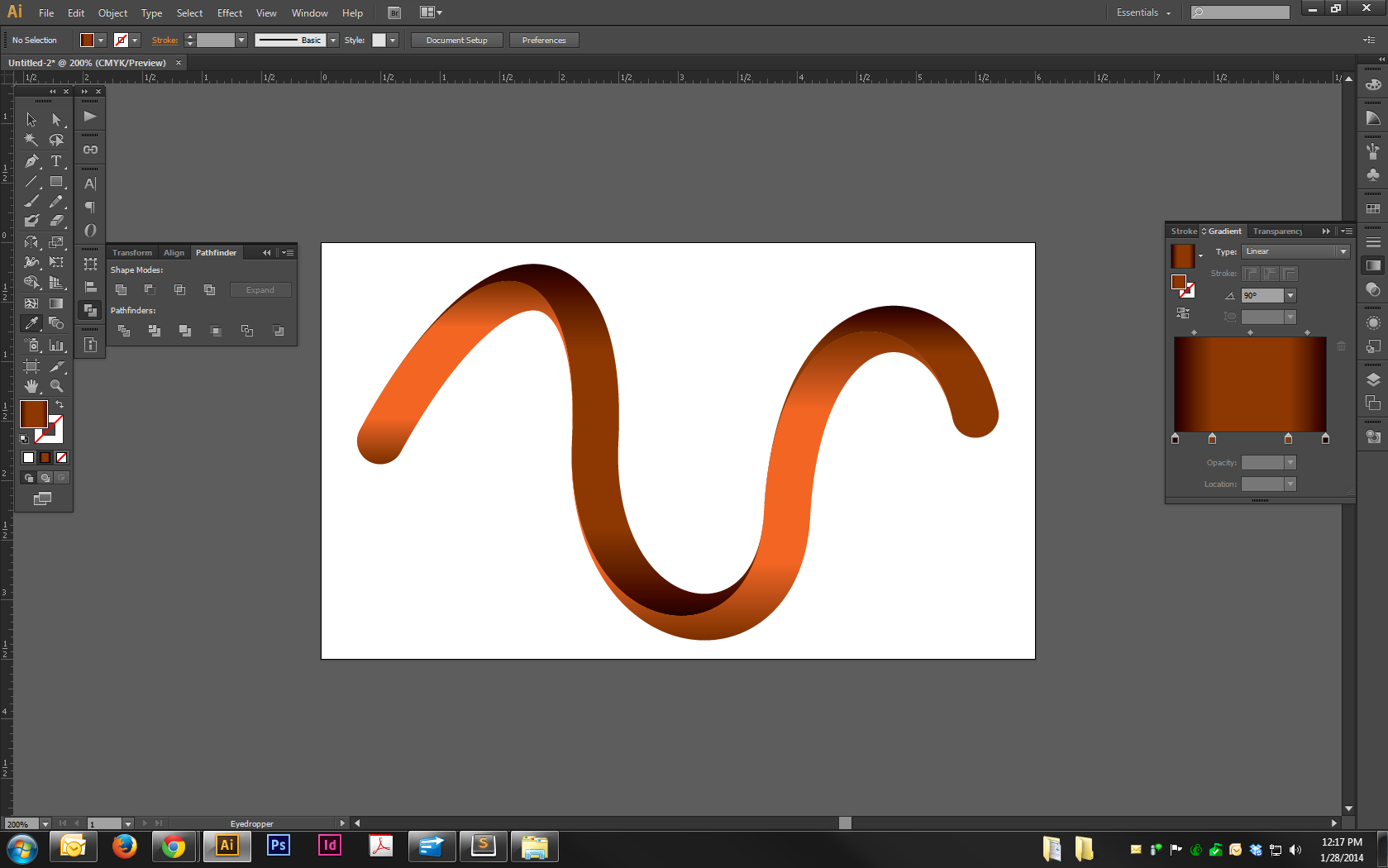Select the Lasso tool
The image size is (1388, 868).
click(x=56, y=140)
